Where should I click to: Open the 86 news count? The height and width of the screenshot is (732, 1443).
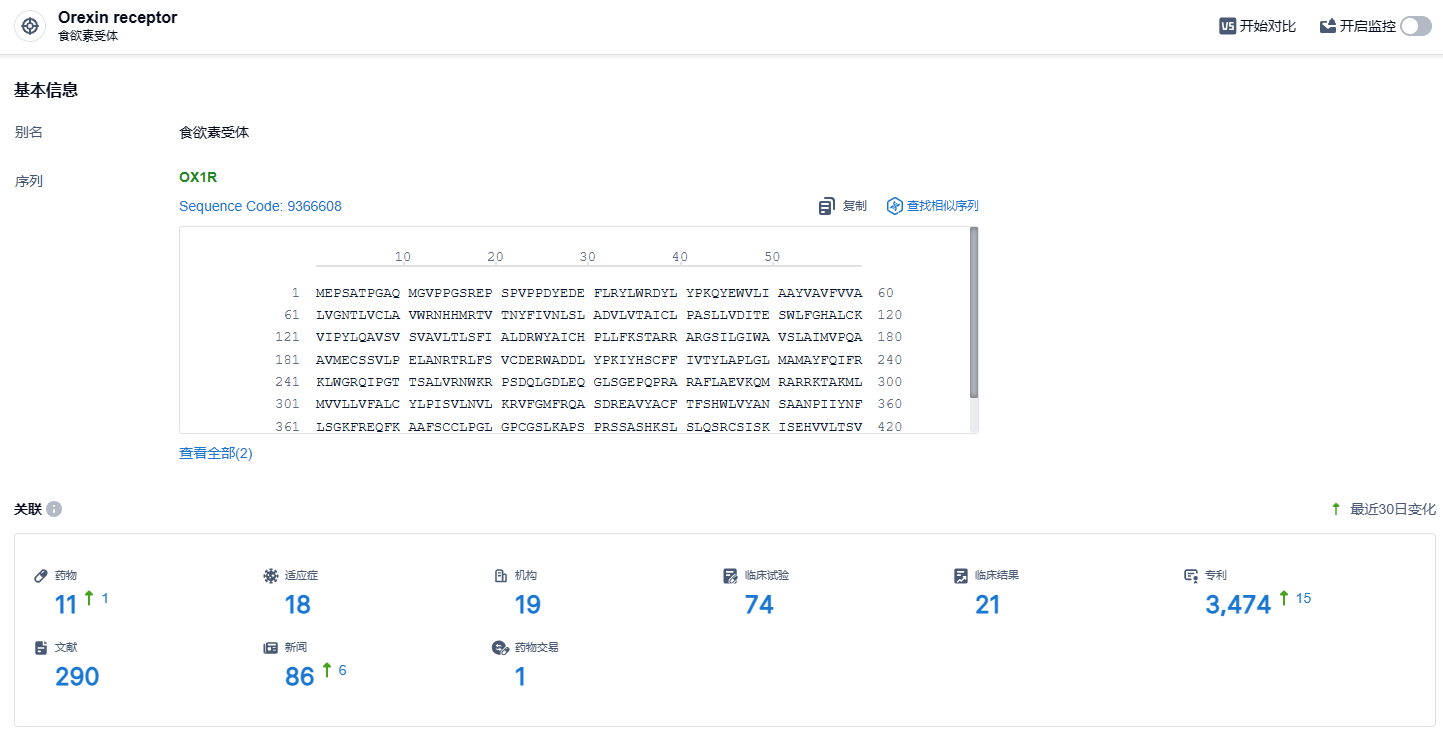pyautogui.click(x=300, y=677)
